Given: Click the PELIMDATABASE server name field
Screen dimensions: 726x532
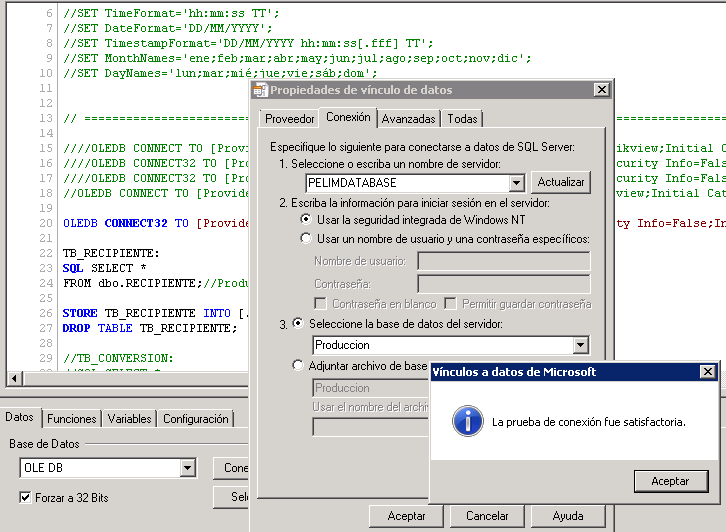Looking at the screenshot, I should coord(407,183).
